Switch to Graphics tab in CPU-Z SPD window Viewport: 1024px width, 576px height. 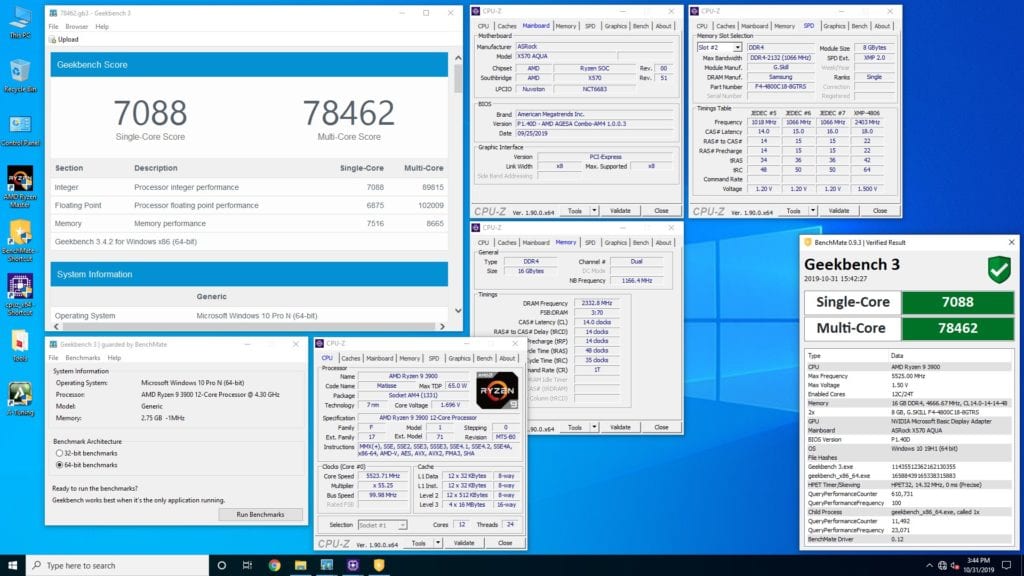click(834, 26)
